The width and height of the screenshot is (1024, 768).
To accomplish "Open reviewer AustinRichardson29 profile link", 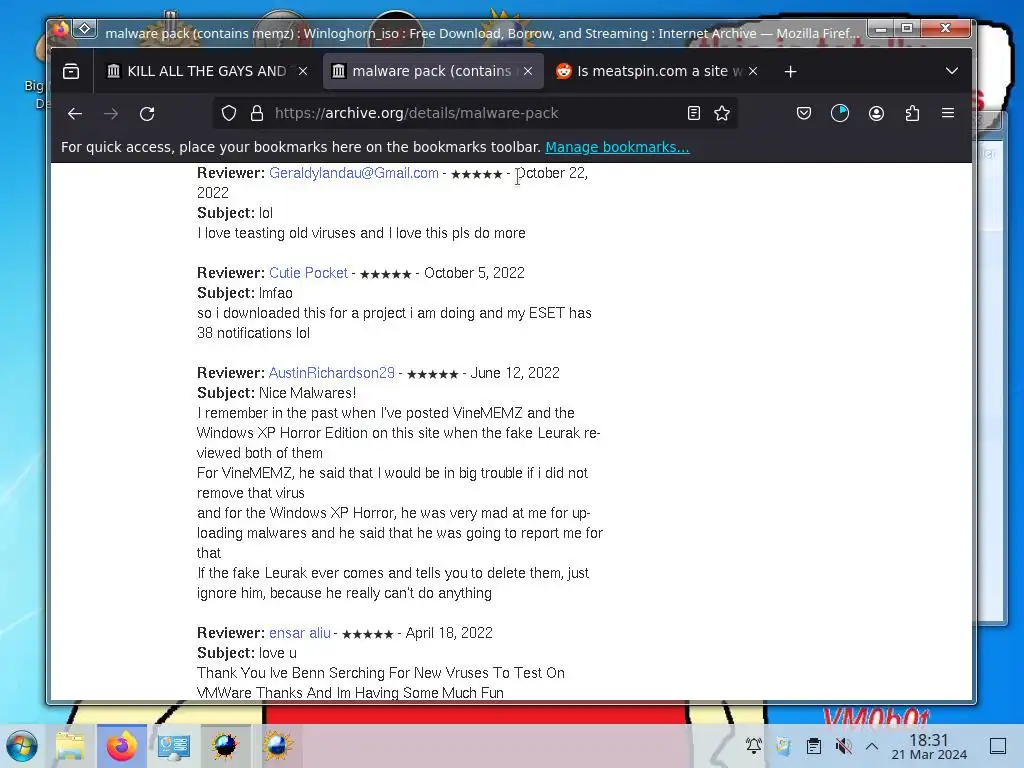I will pyautogui.click(x=332, y=373).
